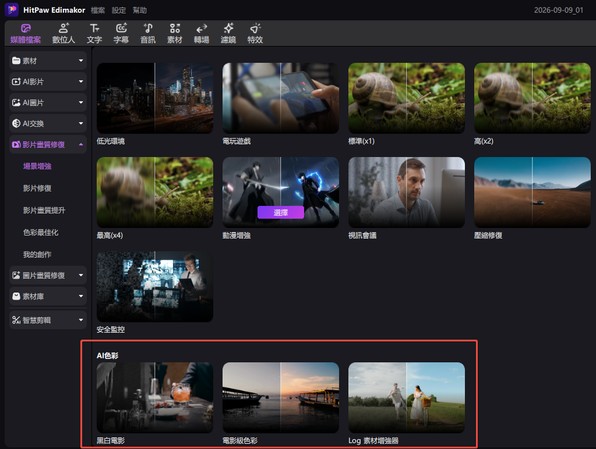Screen dimensions: 596x449
Task: Open the 幫助 menu
Action: [x=140, y=10]
